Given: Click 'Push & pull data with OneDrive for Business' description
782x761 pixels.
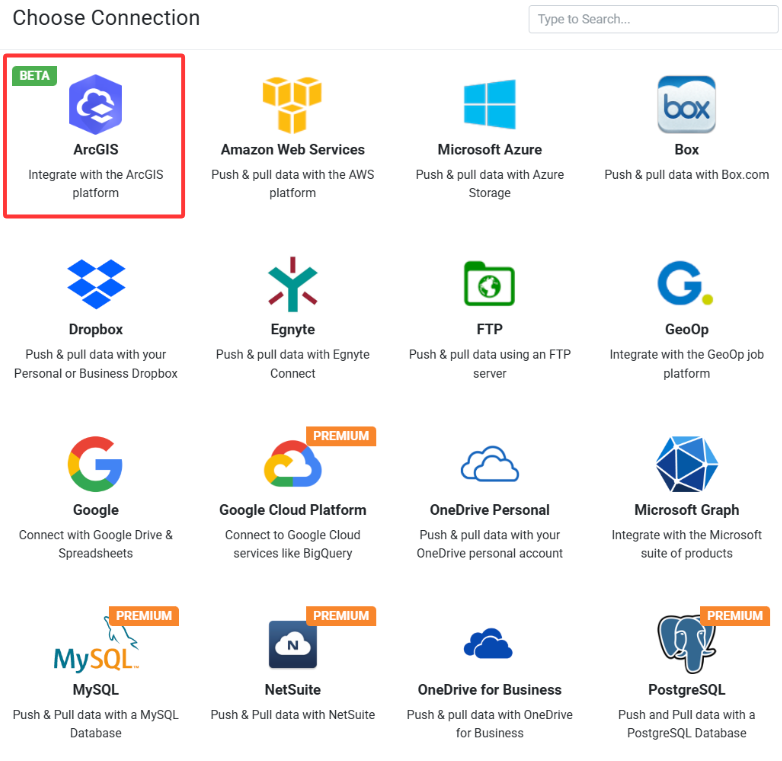Looking at the screenshot, I should tap(490, 724).
